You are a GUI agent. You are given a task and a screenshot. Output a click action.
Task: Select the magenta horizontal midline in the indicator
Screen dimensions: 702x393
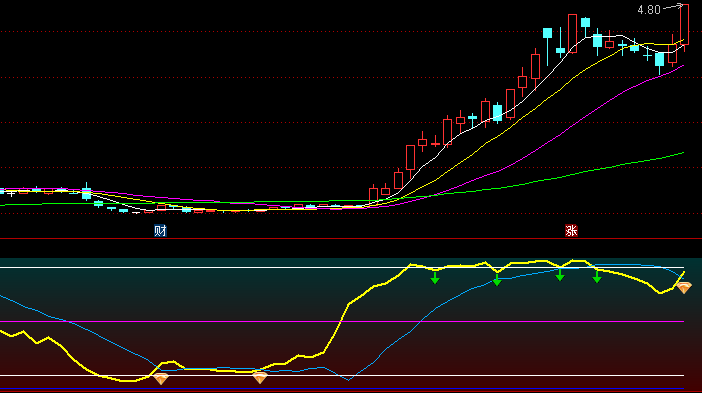[342, 321]
